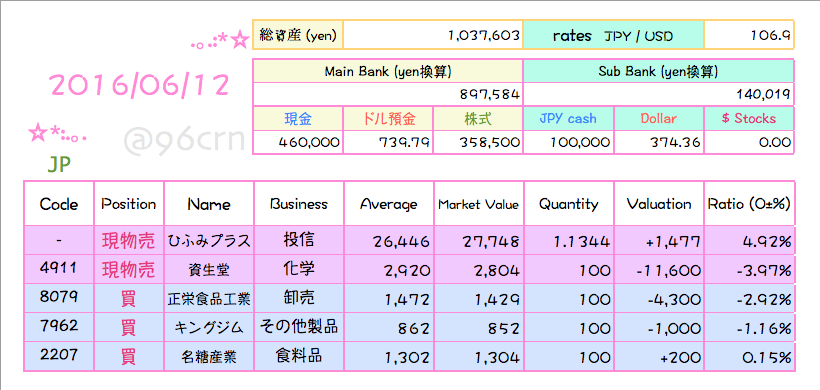Select the ひふみプラス name cell
The image size is (820, 390).
pyautogui.click(x=209, y=241)
